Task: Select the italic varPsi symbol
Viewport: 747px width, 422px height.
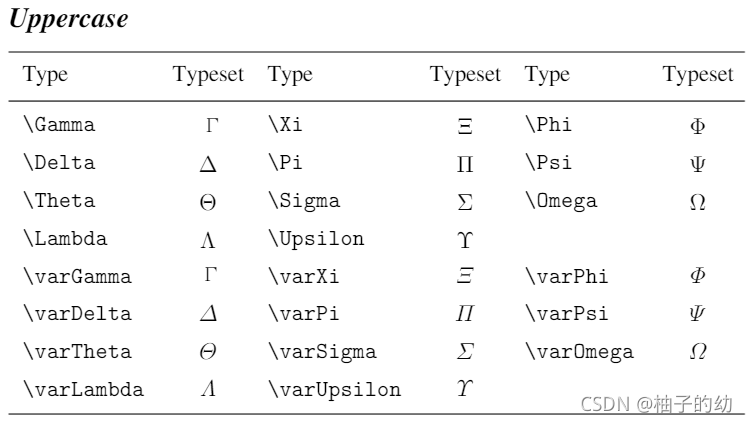Action: tap(697, 313)
